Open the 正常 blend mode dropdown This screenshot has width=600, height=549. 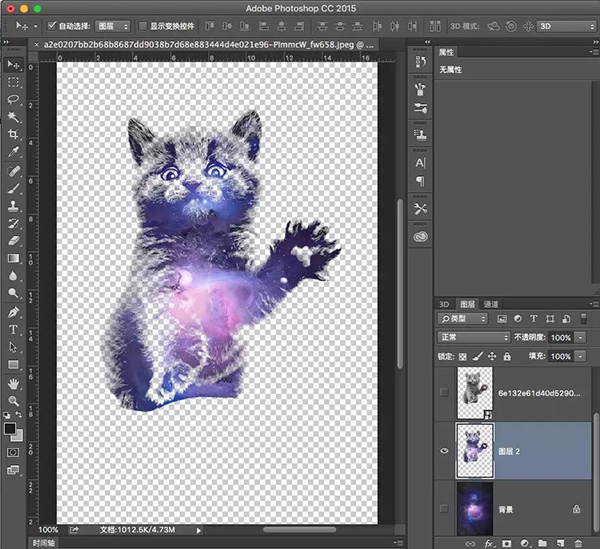point(474,338)
